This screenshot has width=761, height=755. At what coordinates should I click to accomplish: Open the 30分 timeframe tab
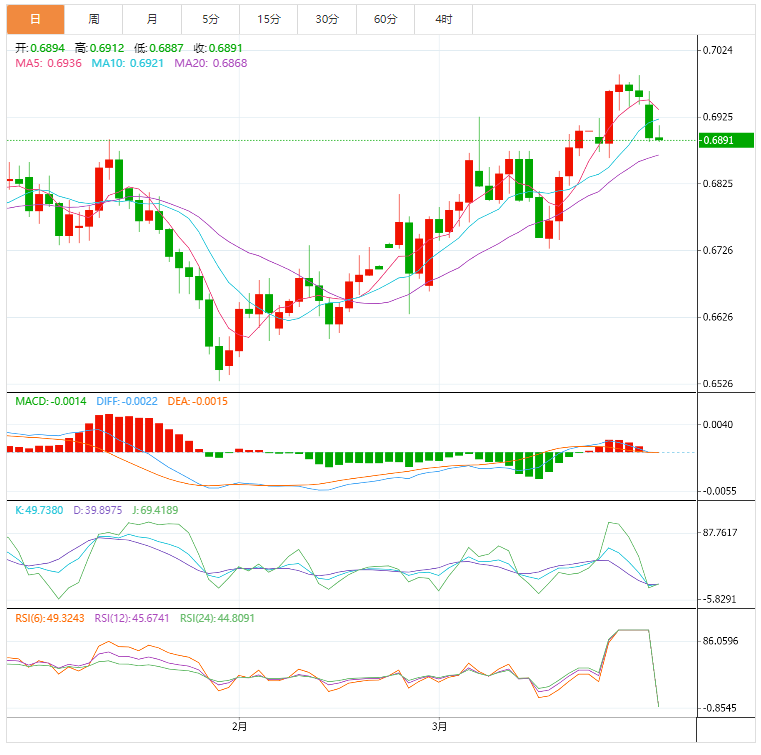327,19
